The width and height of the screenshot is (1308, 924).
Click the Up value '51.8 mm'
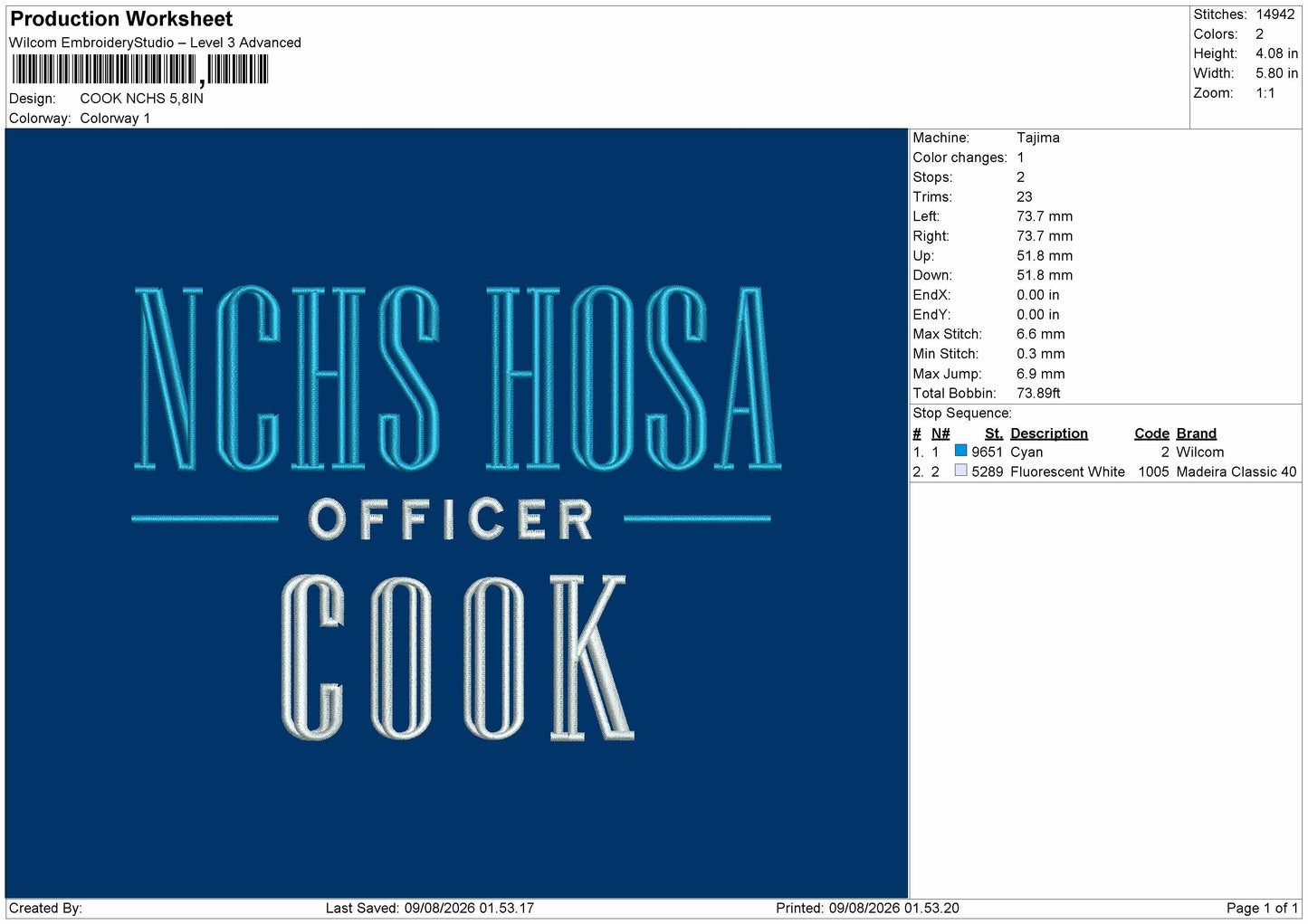point(1045,256)
